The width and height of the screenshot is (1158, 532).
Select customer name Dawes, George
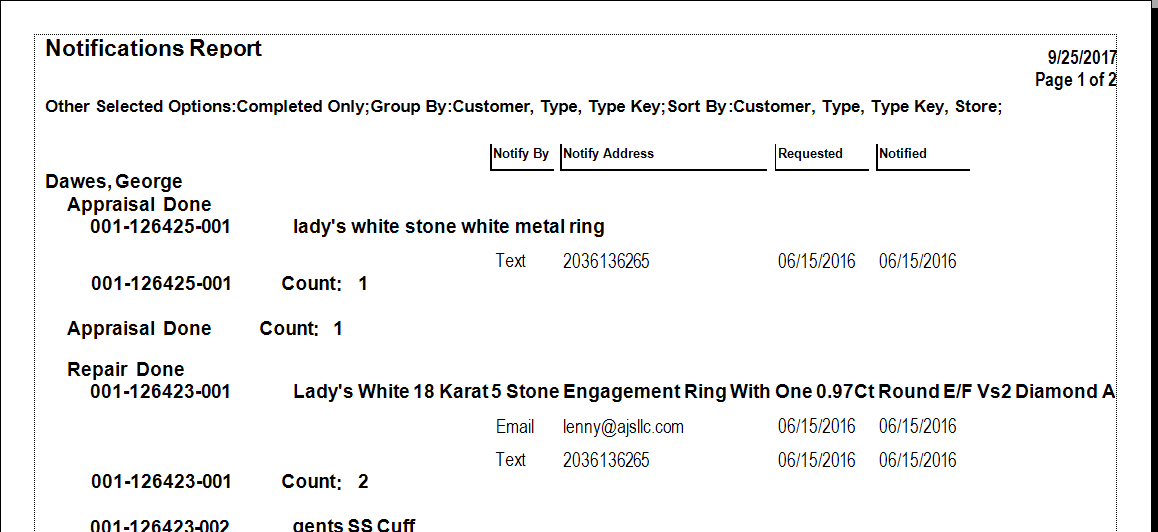click(114, 182)
